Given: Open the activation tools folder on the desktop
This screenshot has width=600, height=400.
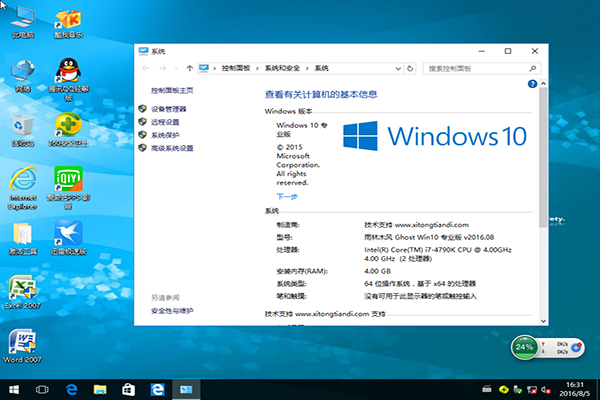Looking at the screenshot, I should click(23, 238).
